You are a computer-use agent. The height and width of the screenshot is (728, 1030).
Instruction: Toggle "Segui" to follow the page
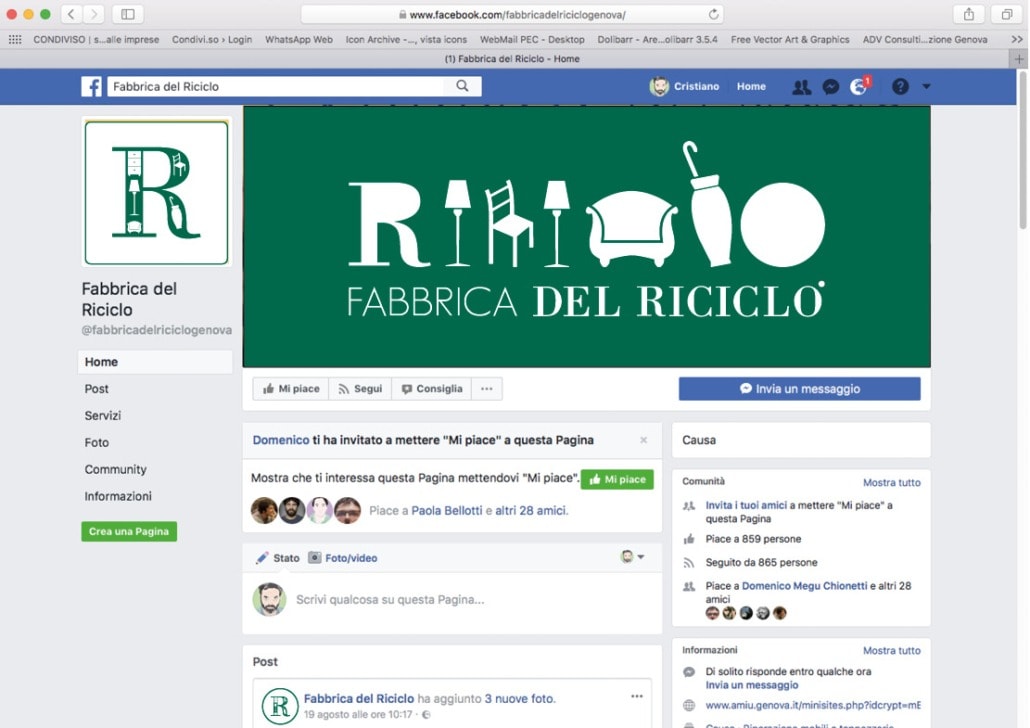coord(360,389)
